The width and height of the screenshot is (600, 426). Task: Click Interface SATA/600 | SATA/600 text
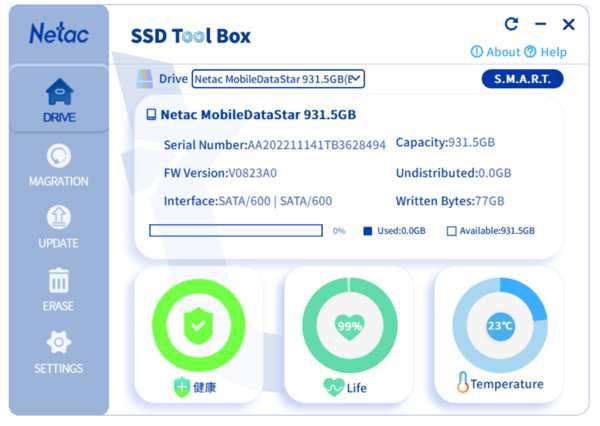pos(248,201)
